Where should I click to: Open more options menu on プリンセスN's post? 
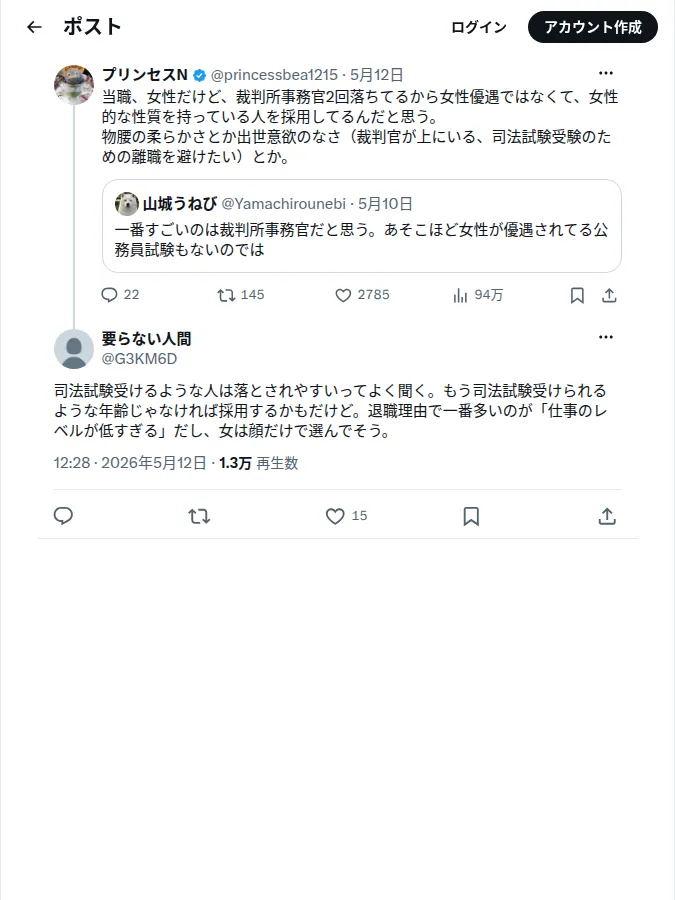pyautogui.click(x=606, y=73)
